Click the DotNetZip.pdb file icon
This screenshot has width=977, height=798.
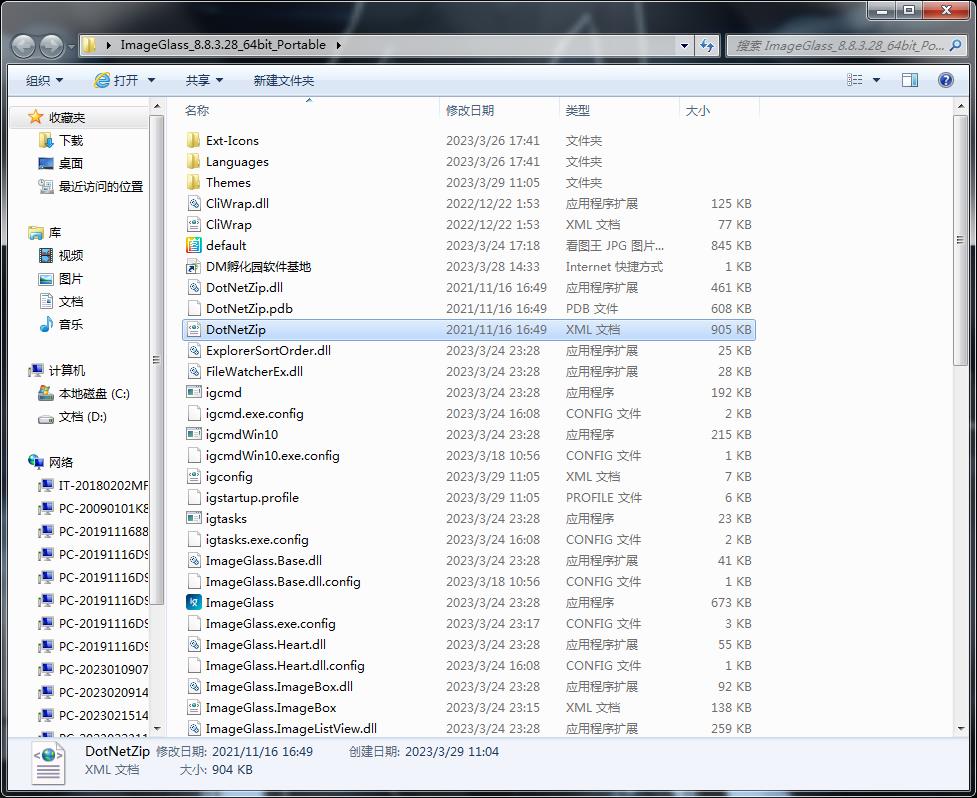point(194,308)
